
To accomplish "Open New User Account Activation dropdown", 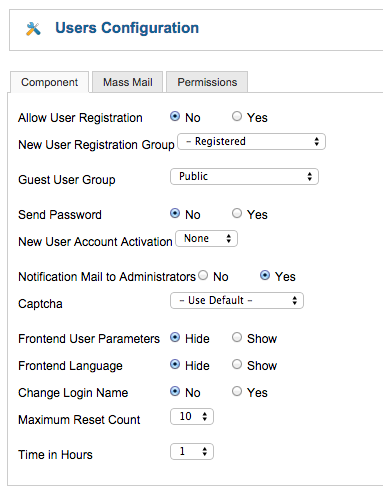I will 207,239.
